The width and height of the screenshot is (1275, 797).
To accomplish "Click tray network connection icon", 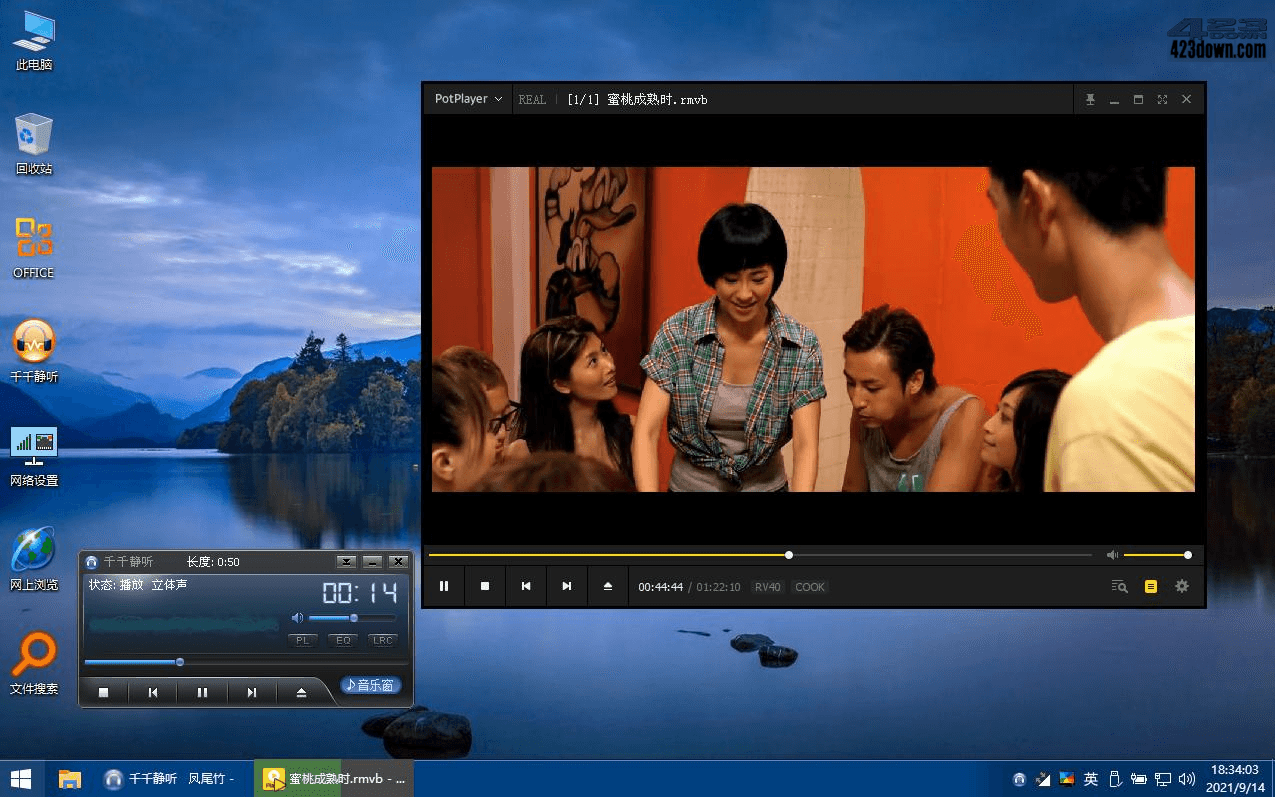I will click(1163, 779).
